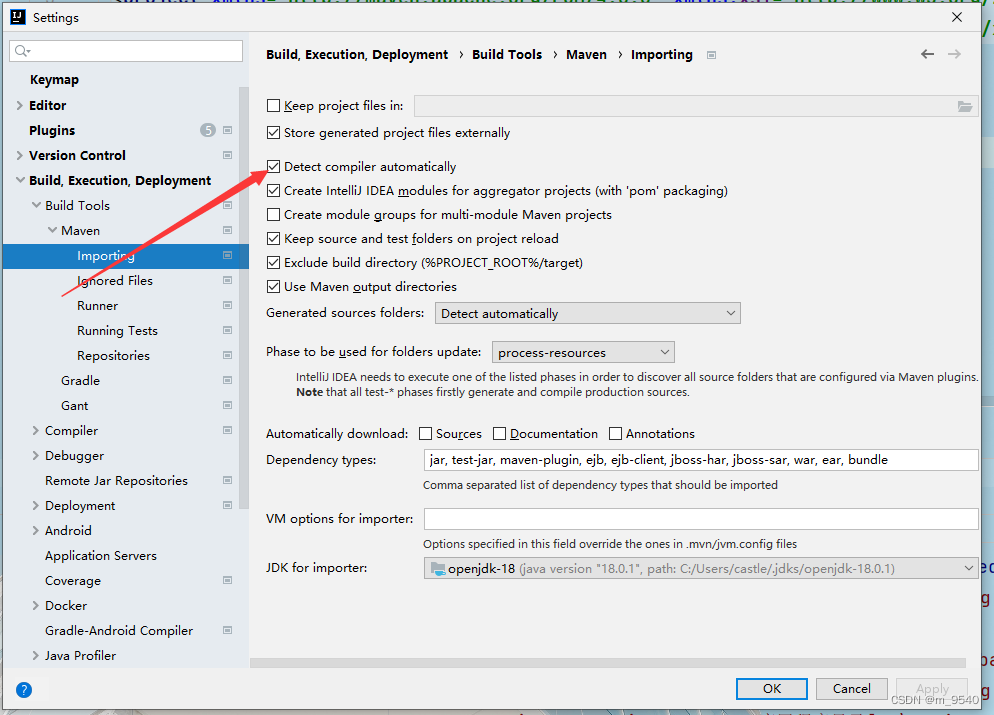Enable Keep project files in checkbox
This screenshot has width=994, height=715.
273,106
